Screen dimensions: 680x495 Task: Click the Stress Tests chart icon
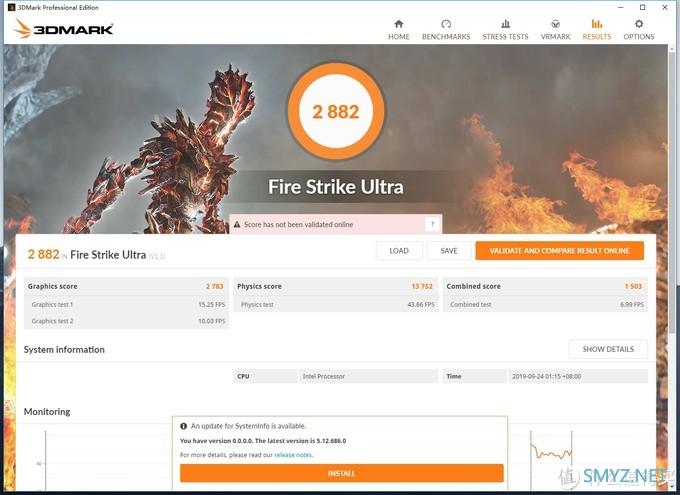point(505,23)
